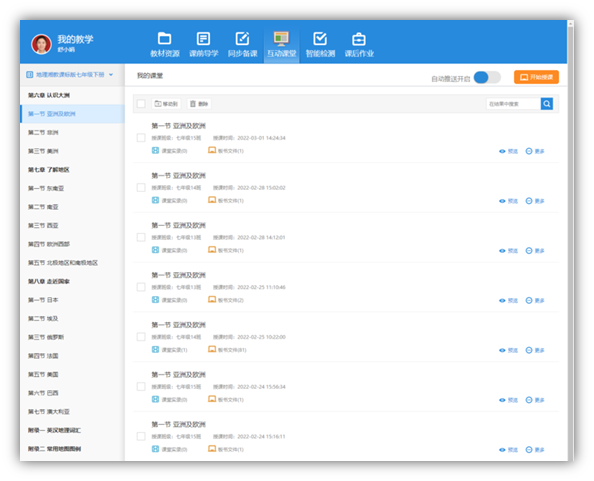The width and height of the screenshot is (594, 481).
Task: Expand 更多 for the 2022-02-28 14:12:01 lesson
Action: [x=535, y=251]
